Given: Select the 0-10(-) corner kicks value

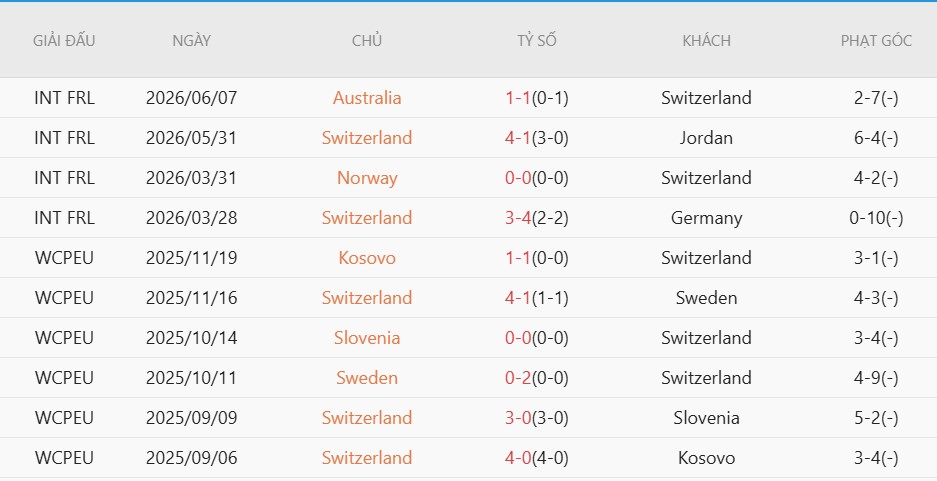Looking at the screenshot, I should 876,217.
